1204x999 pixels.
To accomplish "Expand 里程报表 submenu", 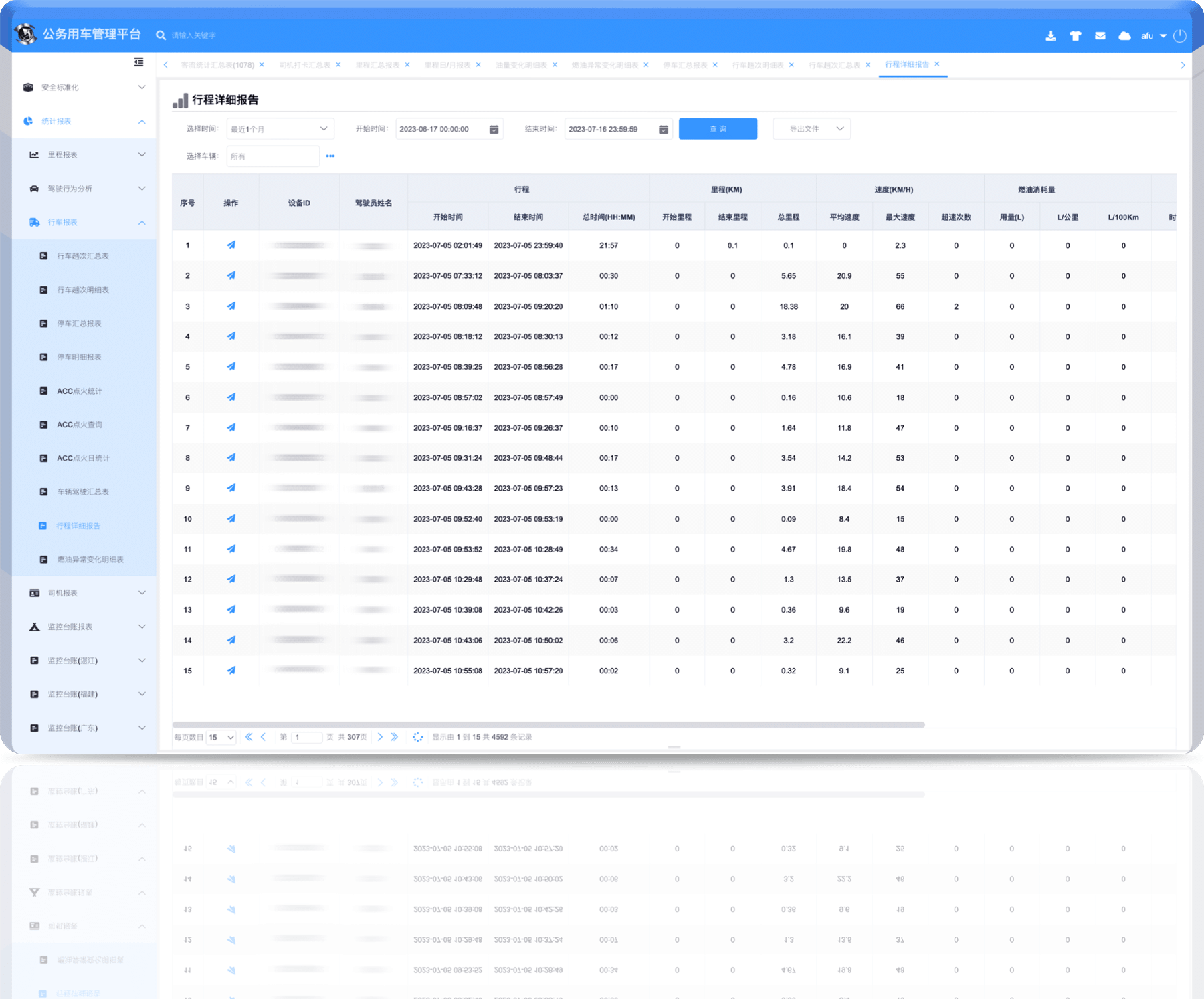I will point(84,155).
